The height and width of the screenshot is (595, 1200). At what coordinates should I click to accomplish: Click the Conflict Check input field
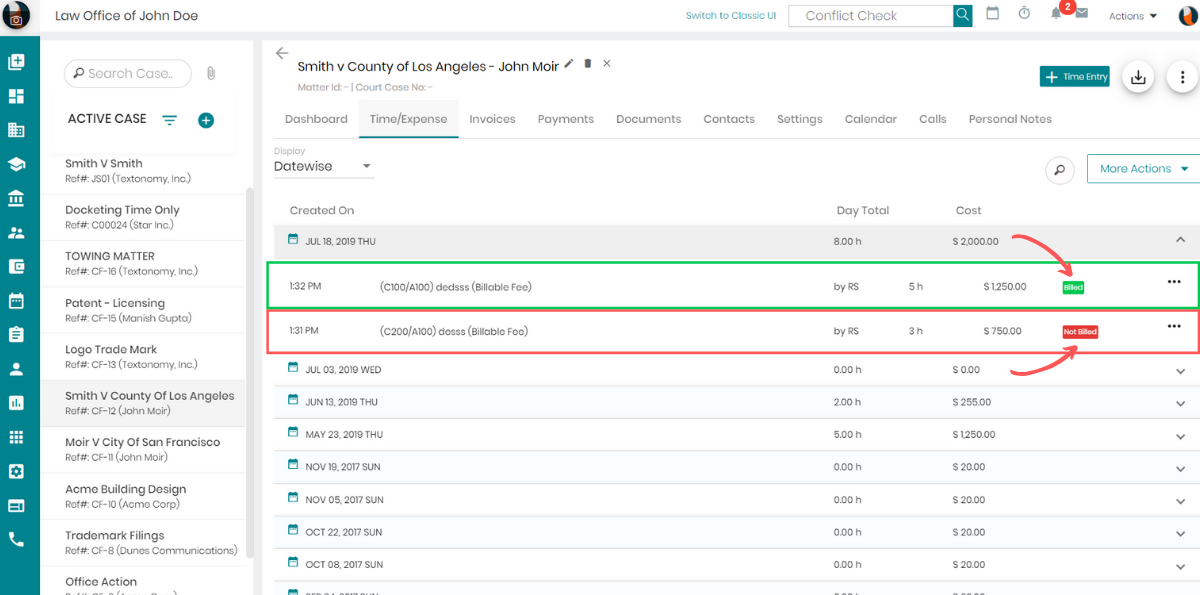click(x=870, y=16)
